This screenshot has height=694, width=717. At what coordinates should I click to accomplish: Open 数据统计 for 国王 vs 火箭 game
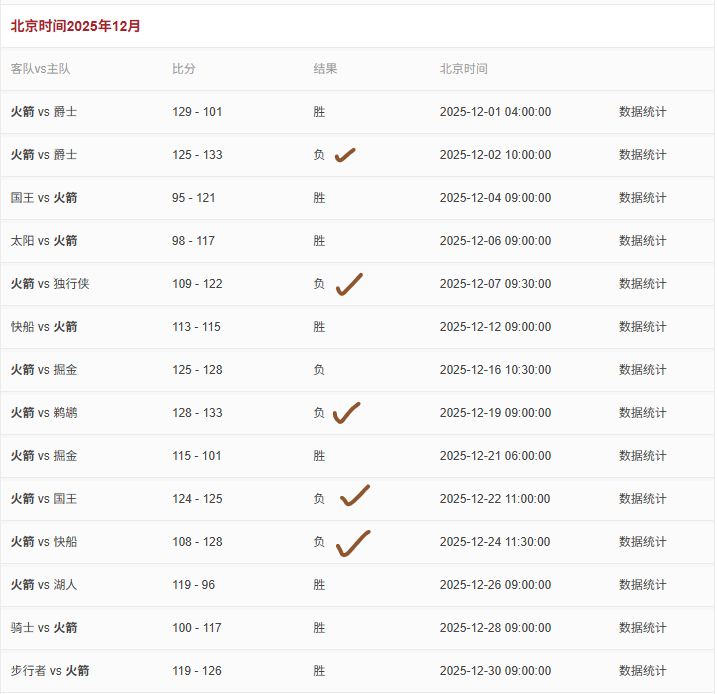click(x=642, y=198)
